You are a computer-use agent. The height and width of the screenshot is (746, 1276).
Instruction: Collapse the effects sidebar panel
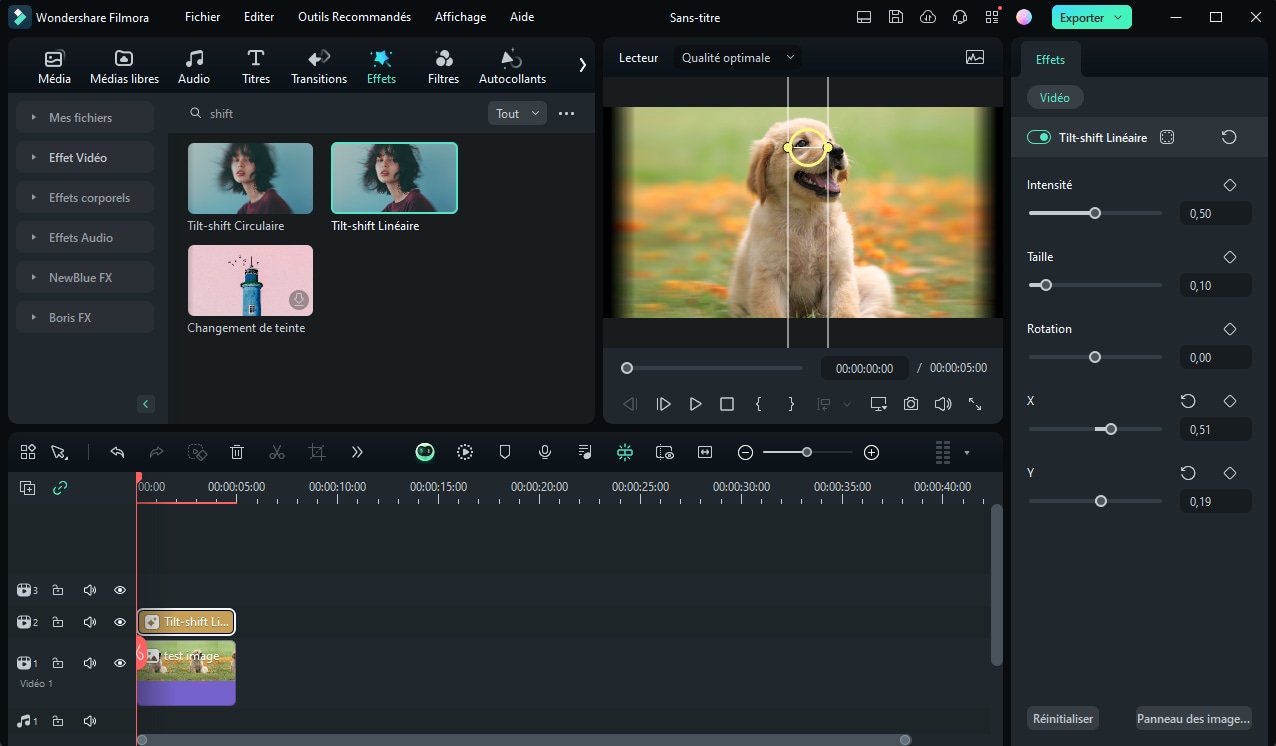tap(146, 404)
